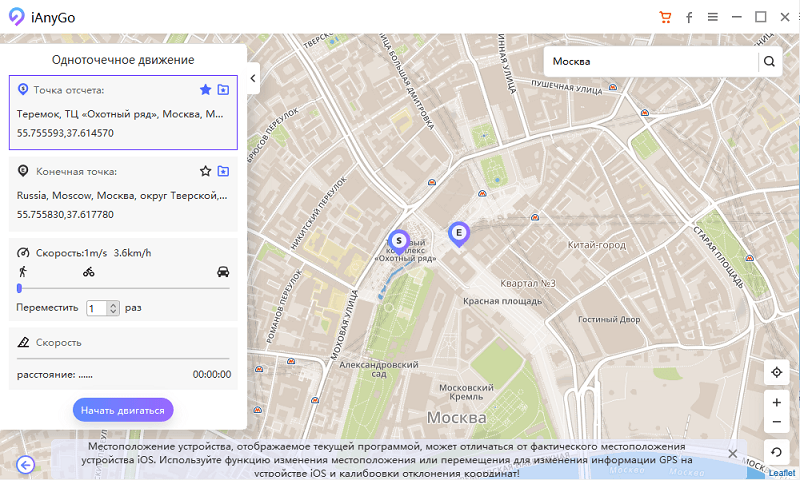Click the E end marker on map

click(x=459, y=234)
